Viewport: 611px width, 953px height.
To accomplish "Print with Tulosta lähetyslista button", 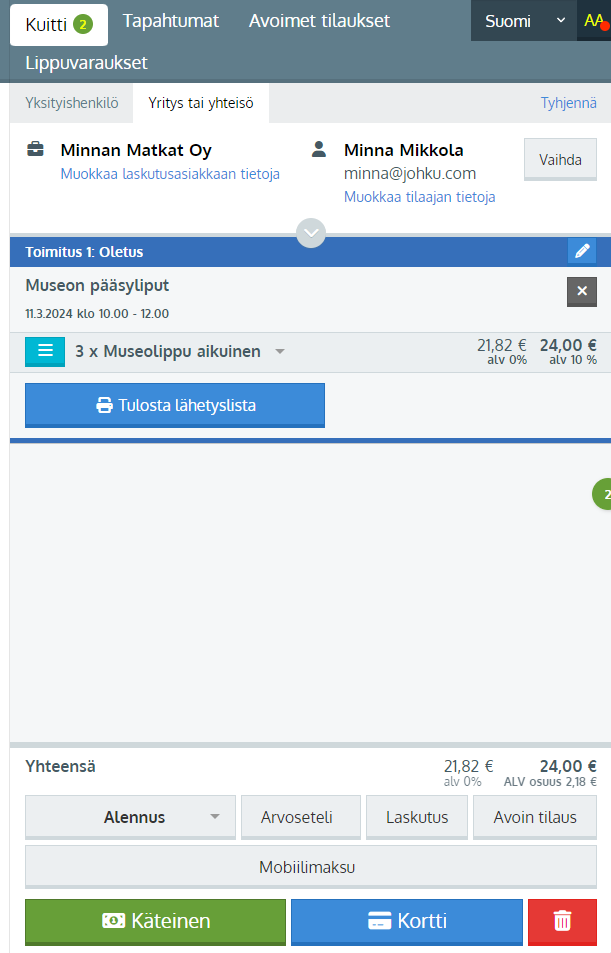I will [175, 405].
